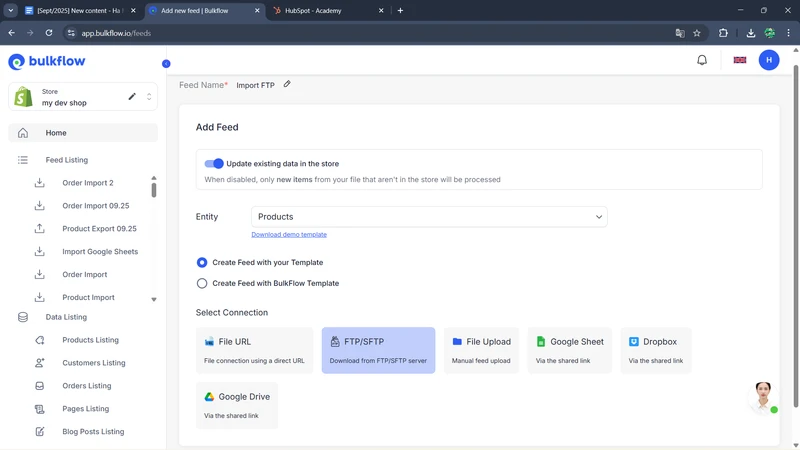
Task: Expand the store selector chevrons
Action: pos(149,97)
